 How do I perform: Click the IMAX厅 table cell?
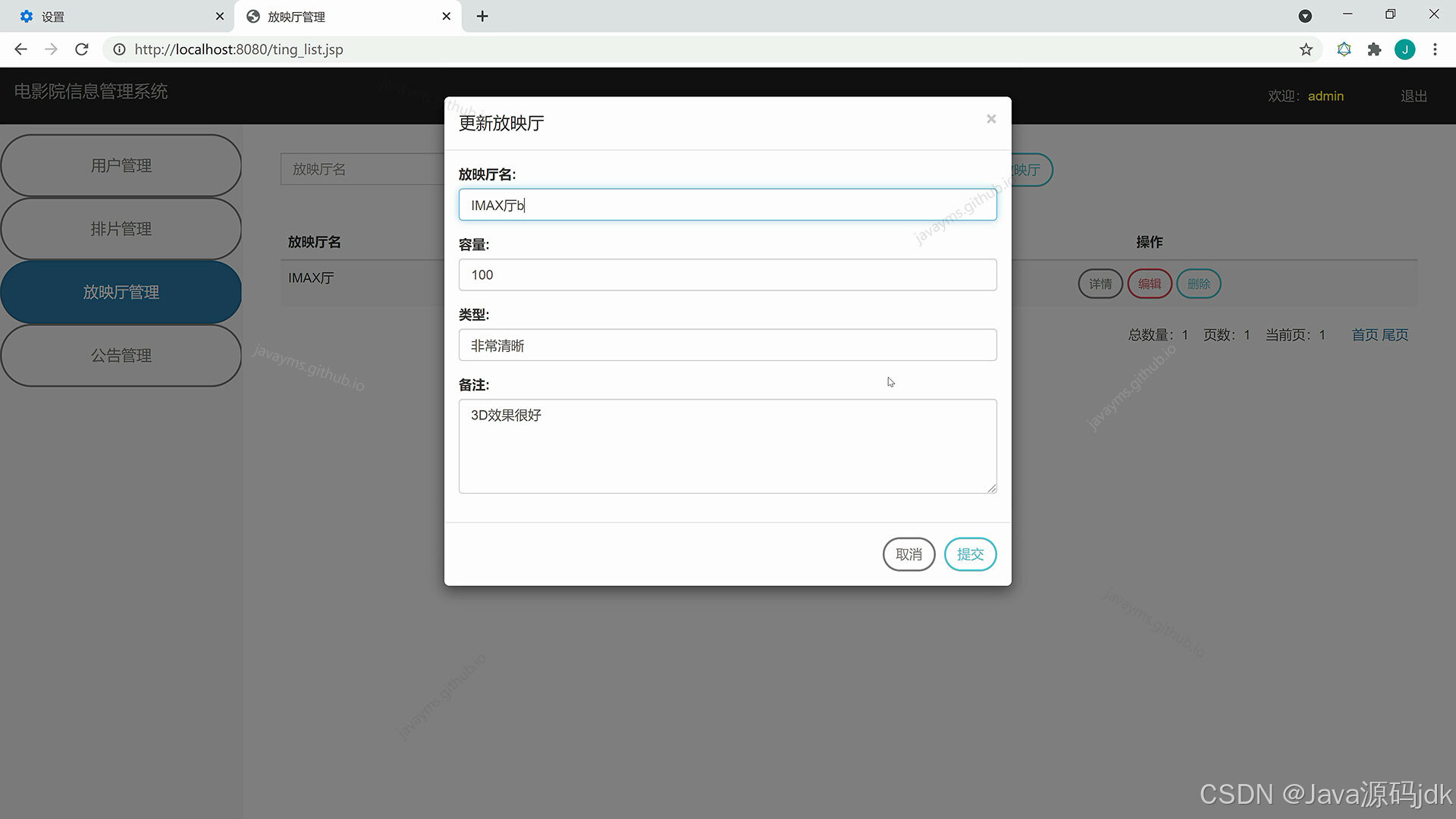pyautogui.click(x=311, y=278)
